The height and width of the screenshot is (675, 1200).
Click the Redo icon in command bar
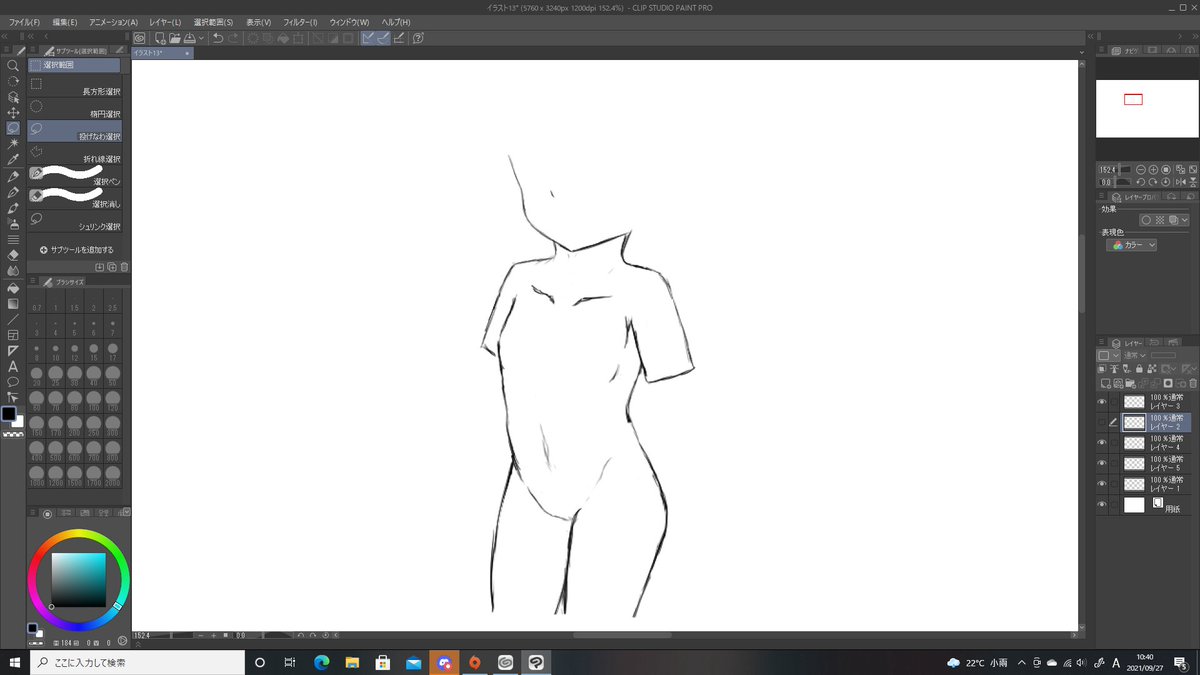click(233, 38)
